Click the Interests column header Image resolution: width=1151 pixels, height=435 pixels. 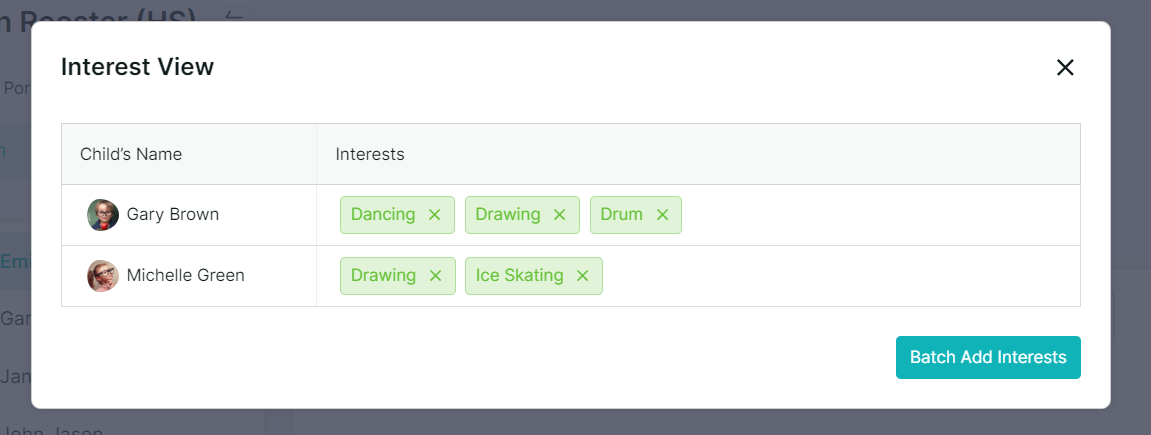coord(370,154)
